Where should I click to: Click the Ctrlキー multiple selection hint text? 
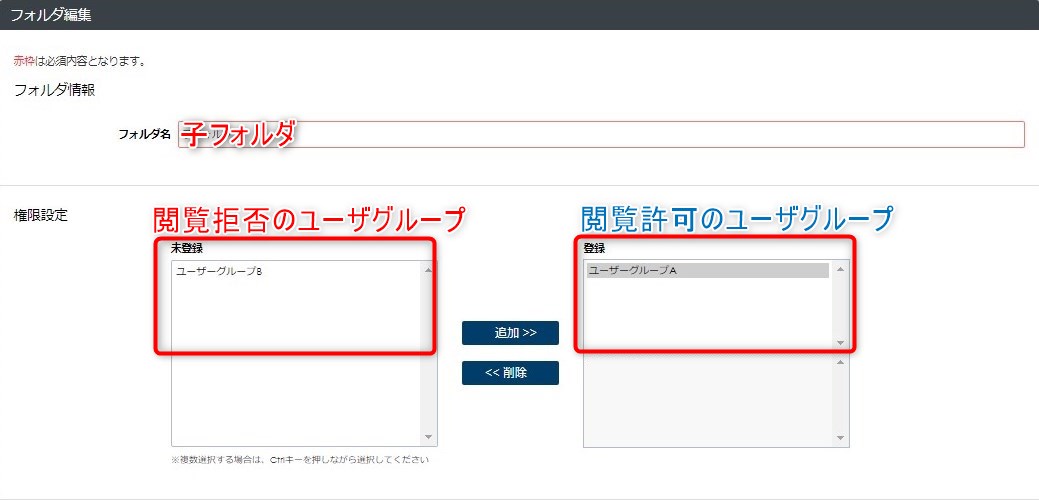tap(300, 459)
